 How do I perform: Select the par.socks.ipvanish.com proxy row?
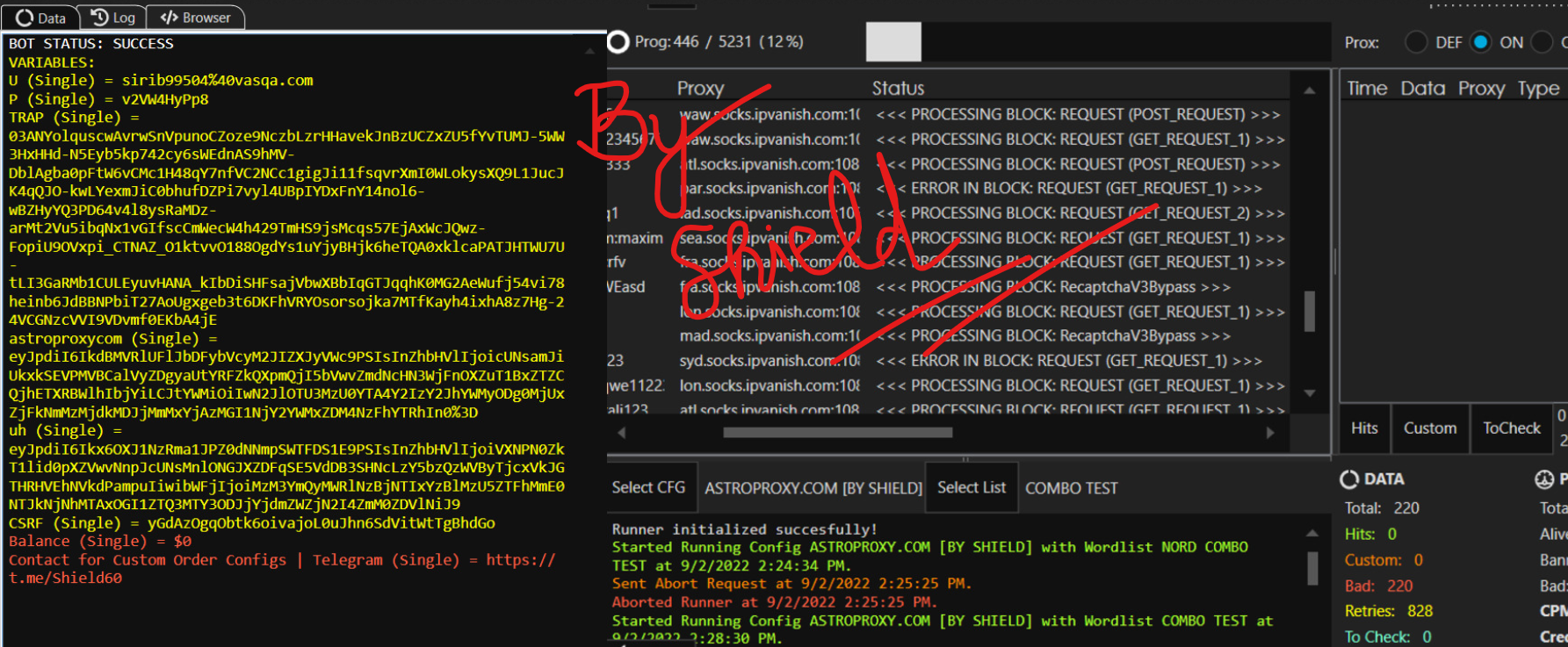point(949,189)
